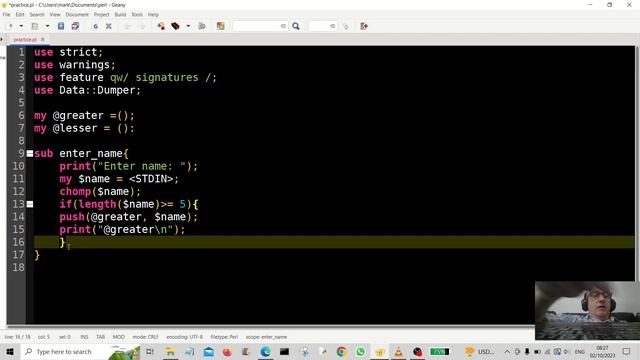Select the practice.pl document tab

[x=24, y=39]
